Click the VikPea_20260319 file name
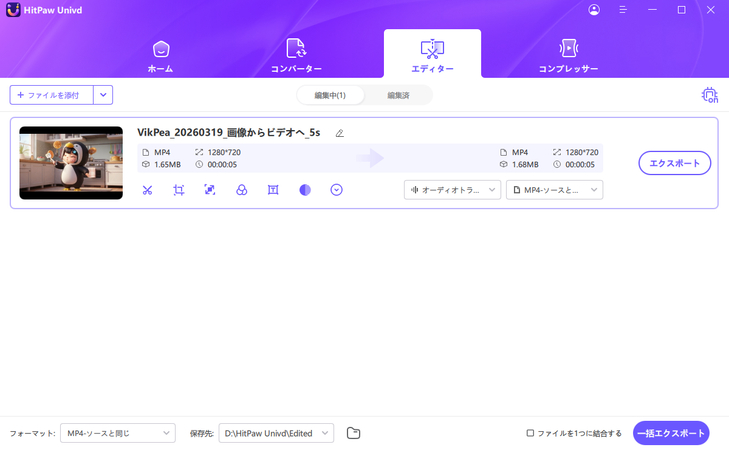 (229, 132)
